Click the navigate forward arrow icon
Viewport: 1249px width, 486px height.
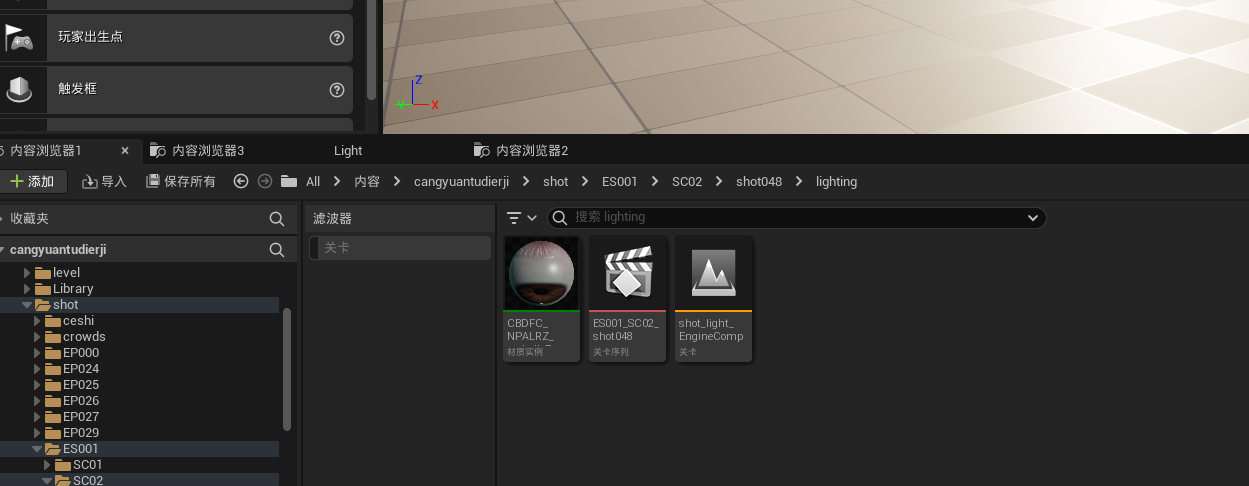click(265, 181)
